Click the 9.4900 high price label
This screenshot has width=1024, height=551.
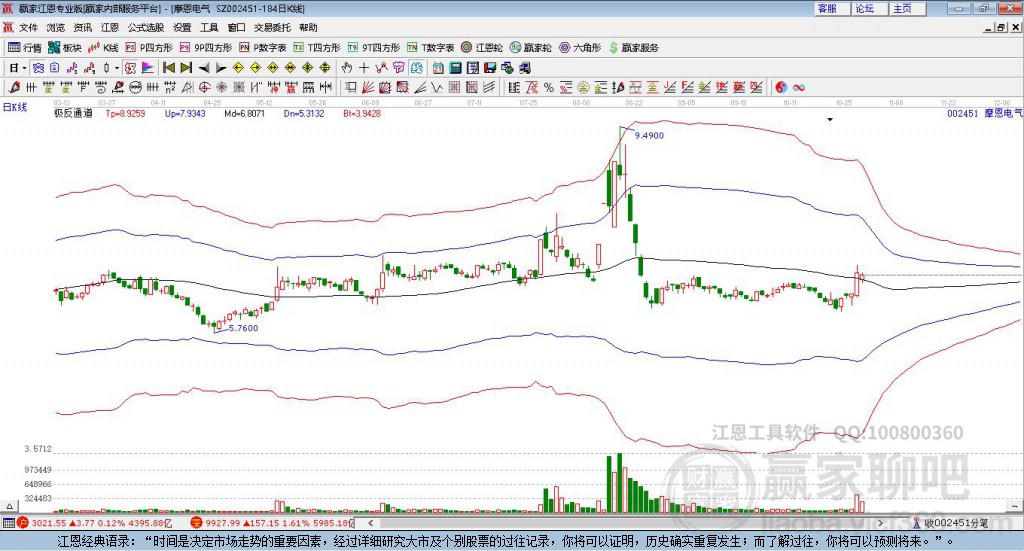click(x=649, y=135)
